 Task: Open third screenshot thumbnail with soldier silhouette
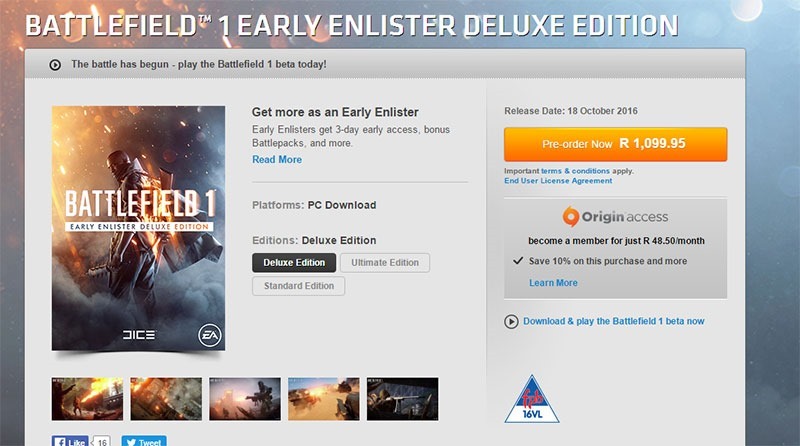(245, 399)
